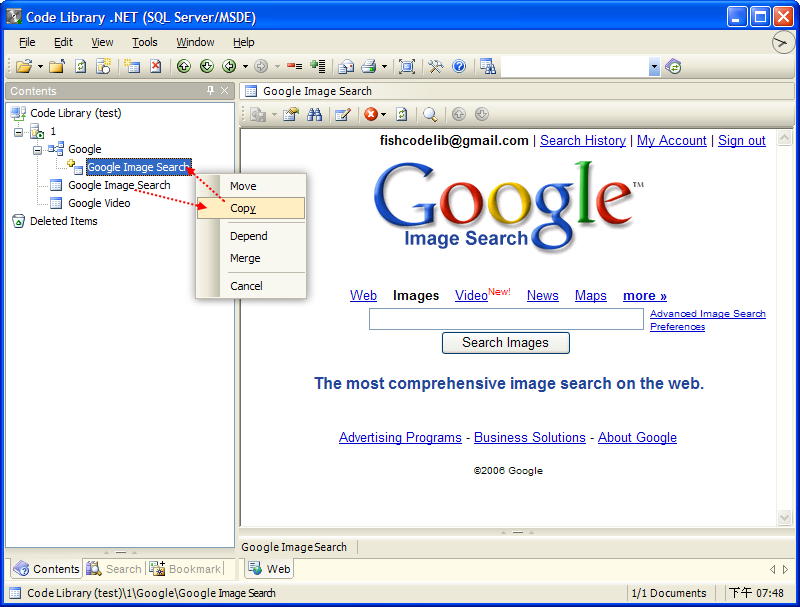Switch to the Search tab at bottom
The height and width of the screenshot is (607, 800).
coord(114,569)
